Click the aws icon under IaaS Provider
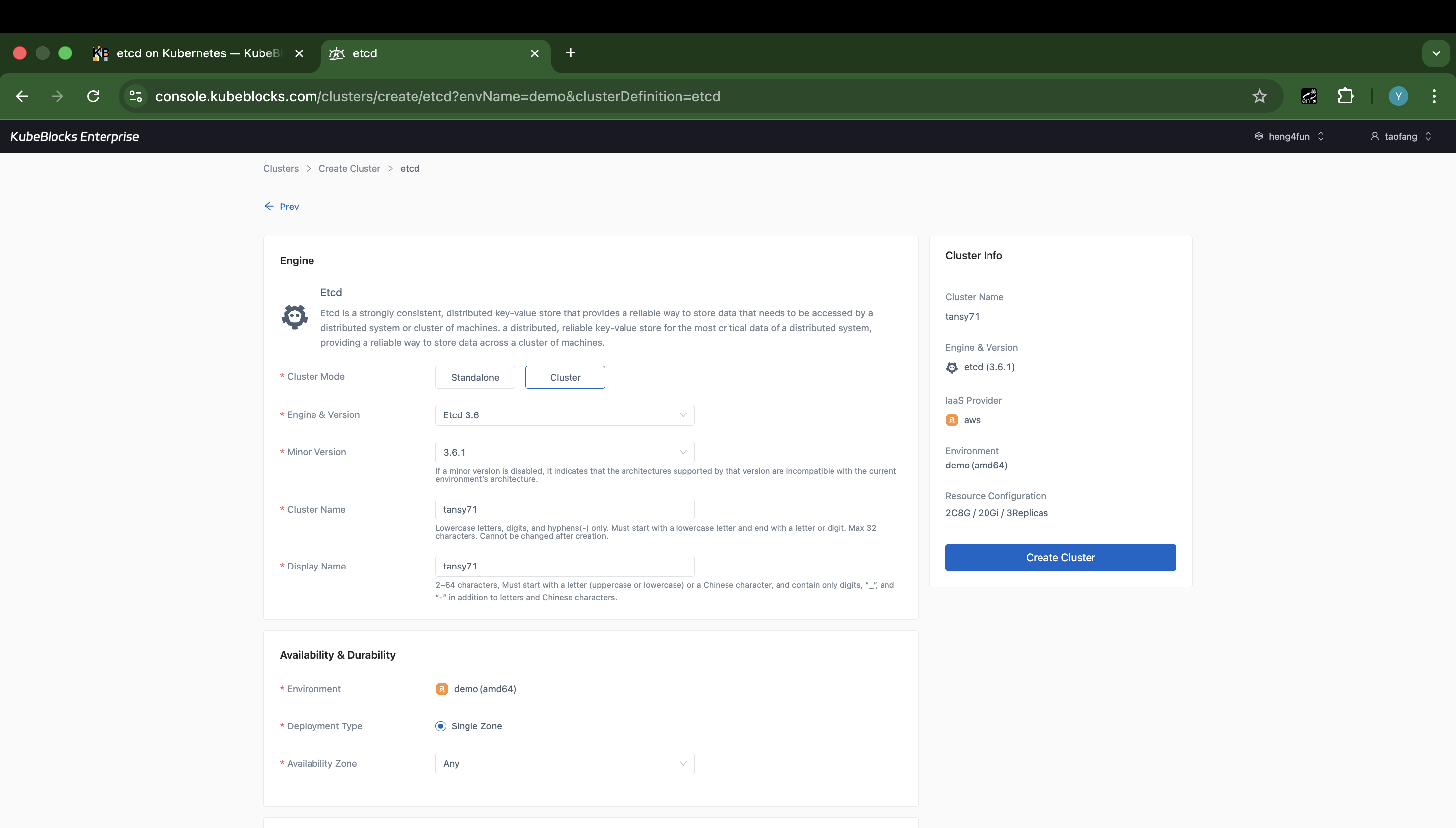 pyautogui.click(x=952, y=420)
